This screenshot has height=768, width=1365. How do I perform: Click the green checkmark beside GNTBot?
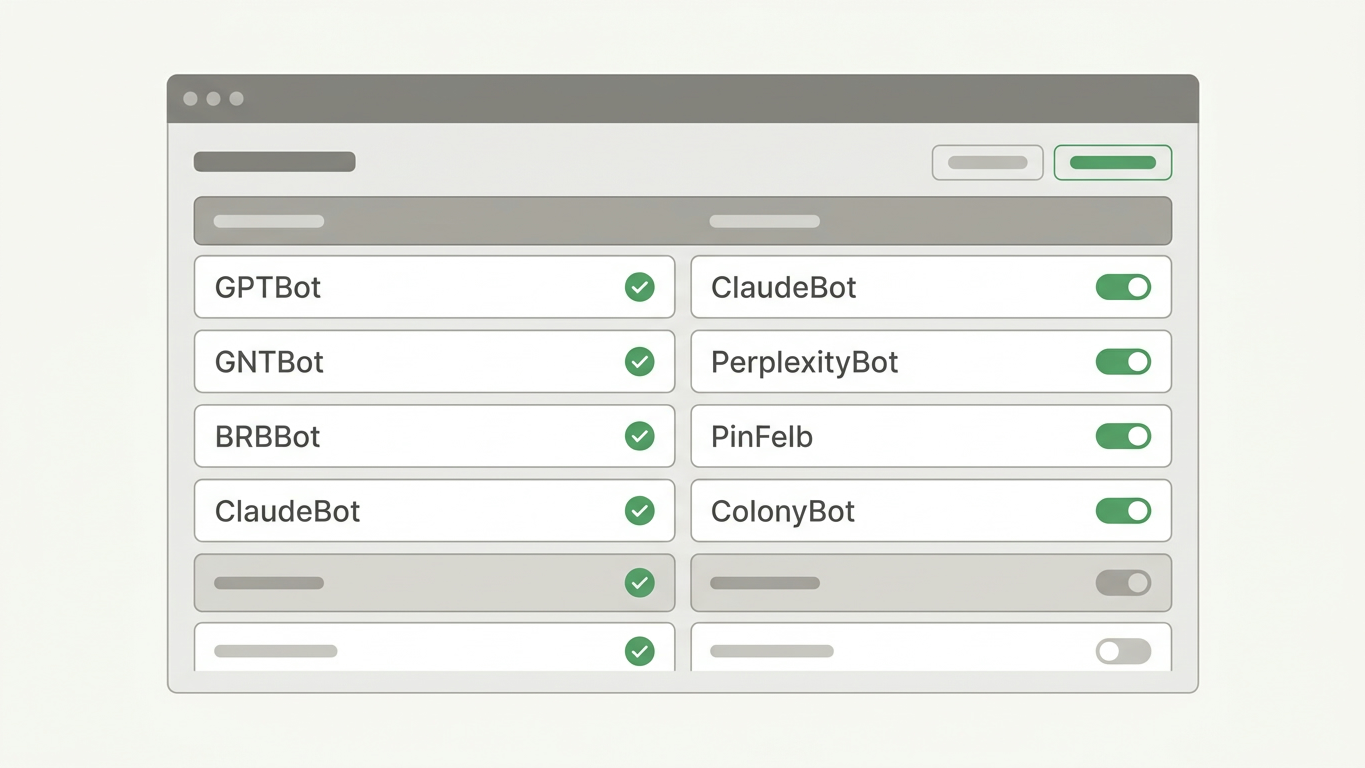coord(640,361)
